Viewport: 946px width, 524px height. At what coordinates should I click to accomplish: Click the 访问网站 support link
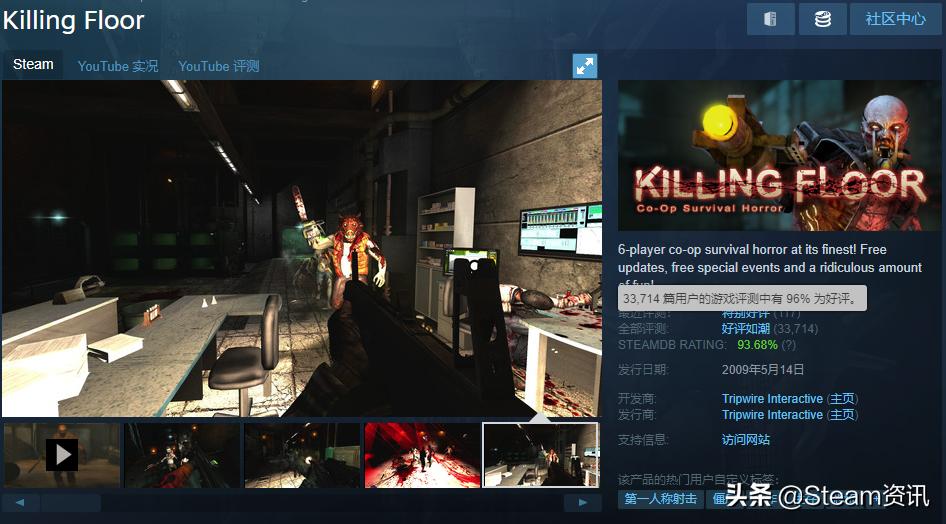(746, 440)
